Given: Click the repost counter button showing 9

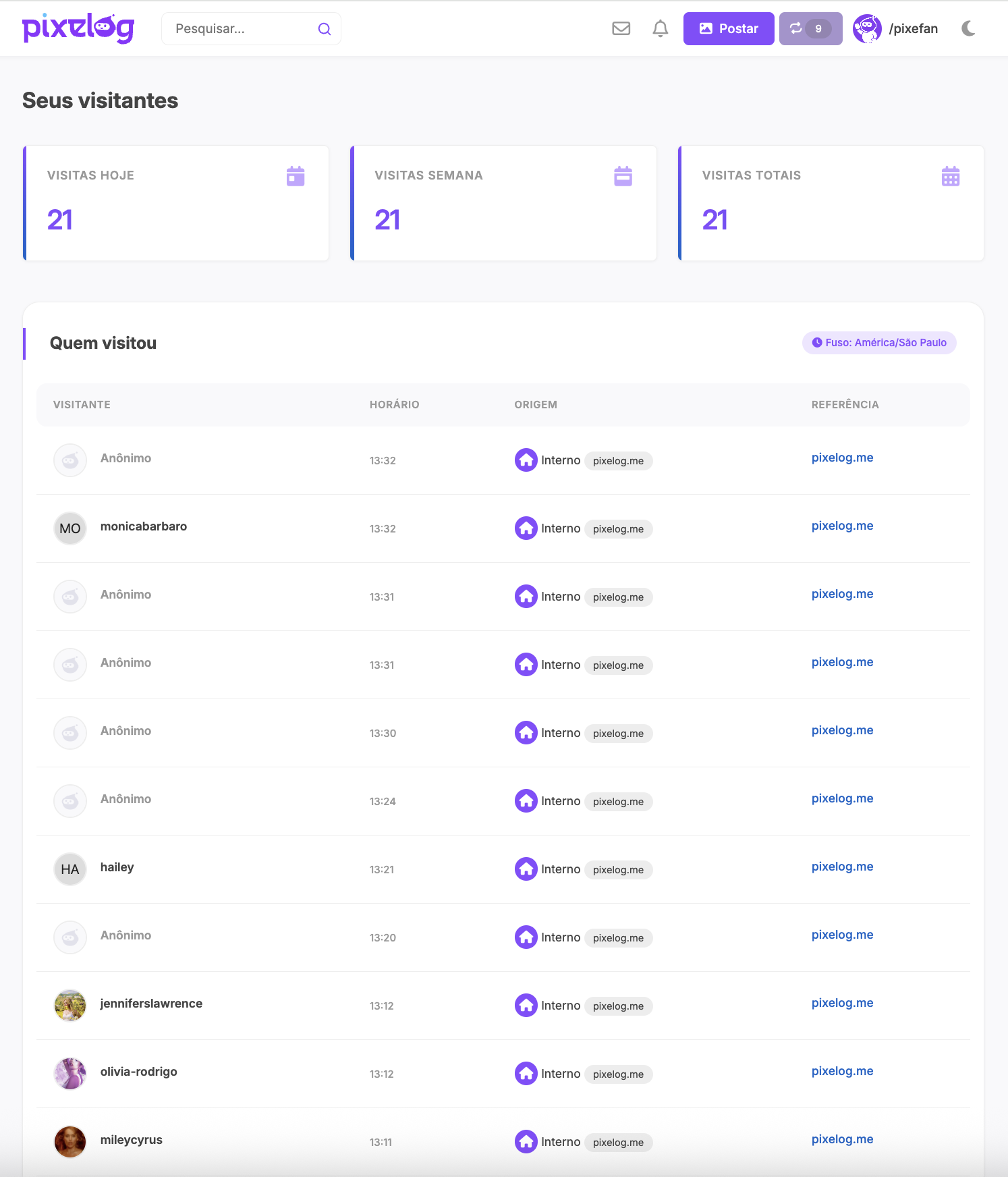Looking at the screenshot, I should click(x=810, y=29).
